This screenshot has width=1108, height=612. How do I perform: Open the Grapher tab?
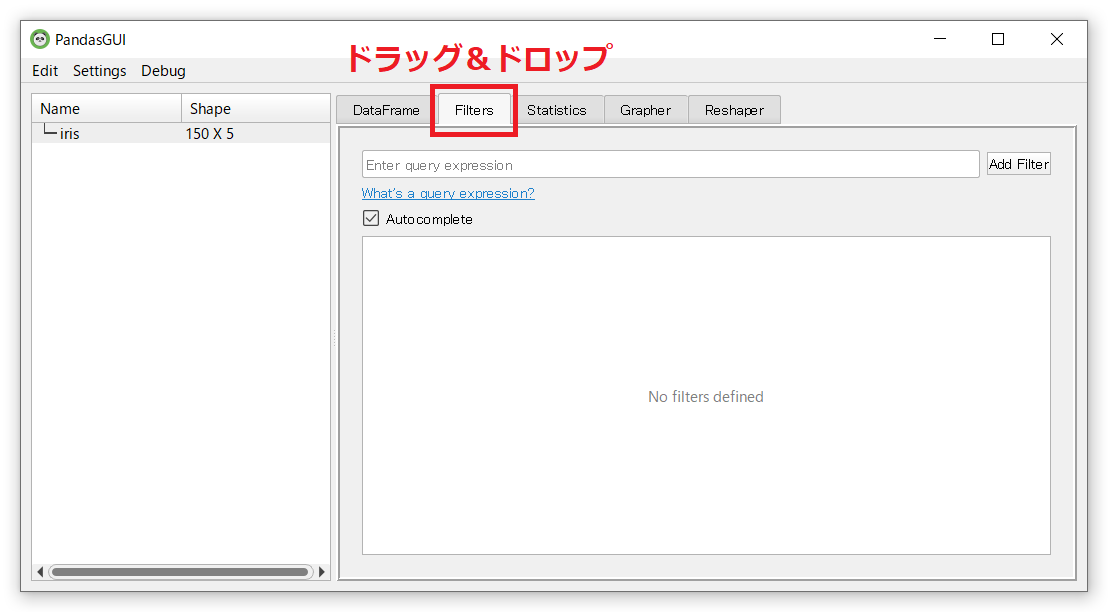[x=645, y=110]
